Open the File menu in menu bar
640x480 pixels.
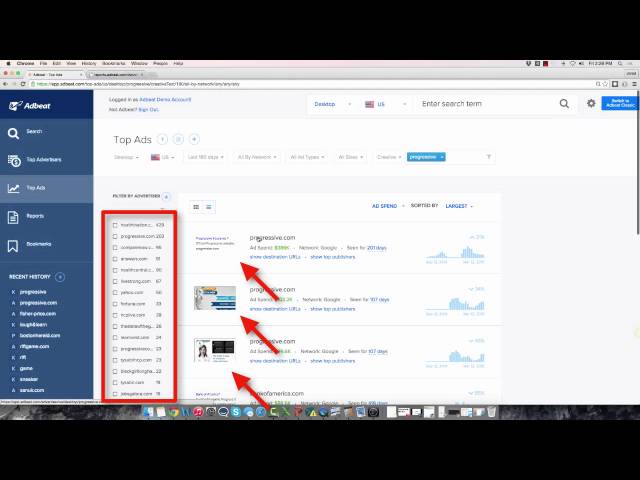tap(43, 64)
